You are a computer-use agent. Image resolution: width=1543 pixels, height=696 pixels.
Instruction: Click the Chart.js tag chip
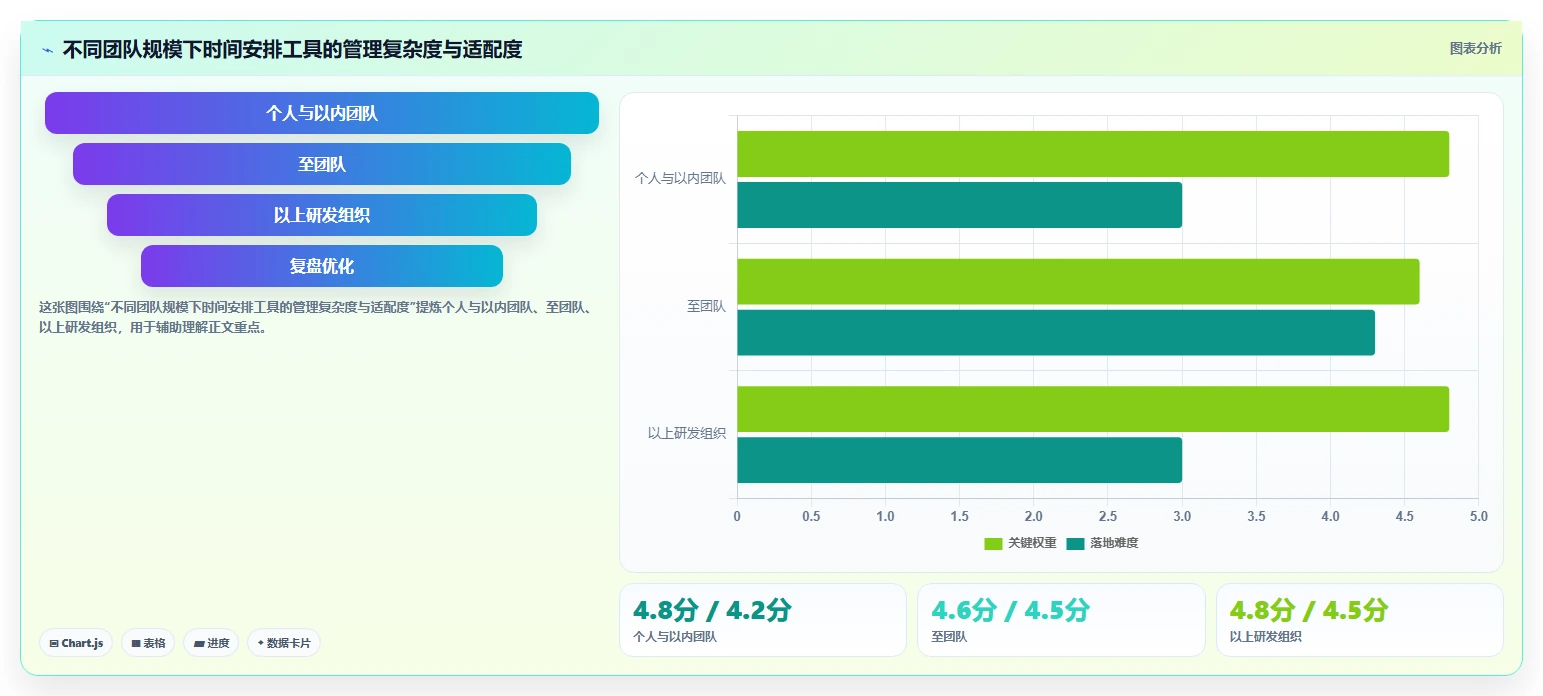[76, 643]
